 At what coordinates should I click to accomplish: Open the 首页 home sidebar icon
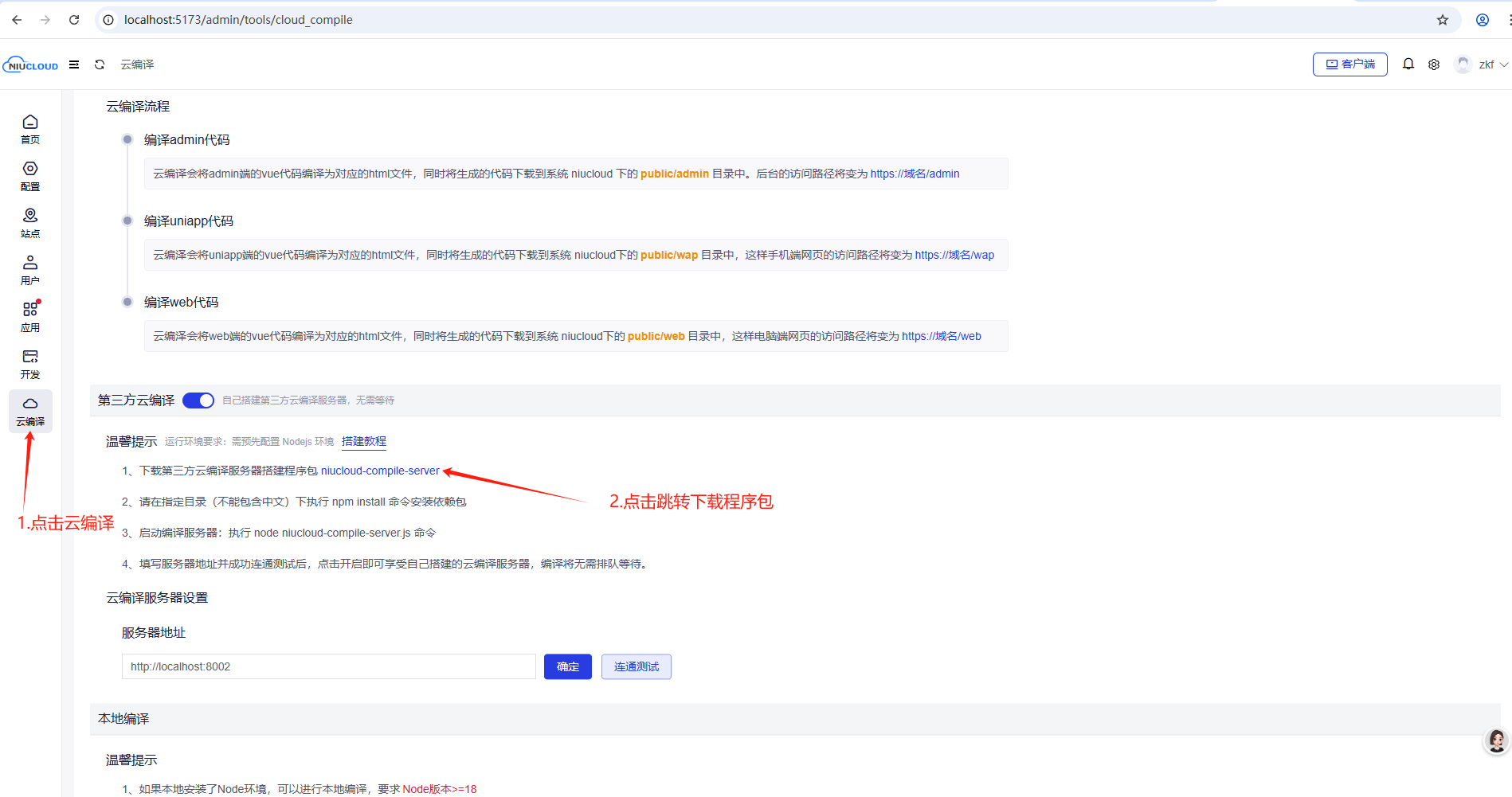[x=30, y=128]
